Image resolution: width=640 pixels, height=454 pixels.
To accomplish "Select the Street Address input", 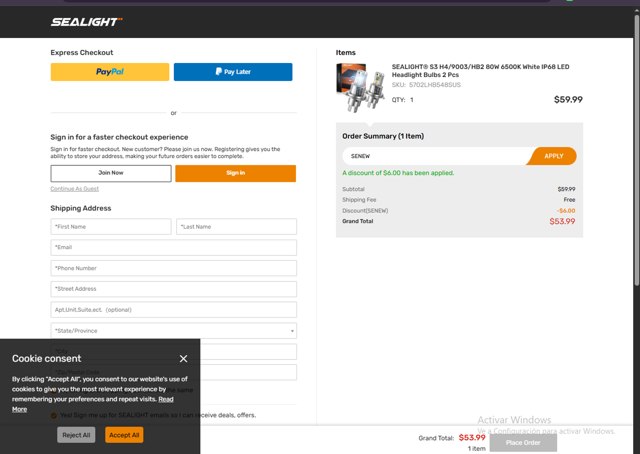I will [173, 289].
